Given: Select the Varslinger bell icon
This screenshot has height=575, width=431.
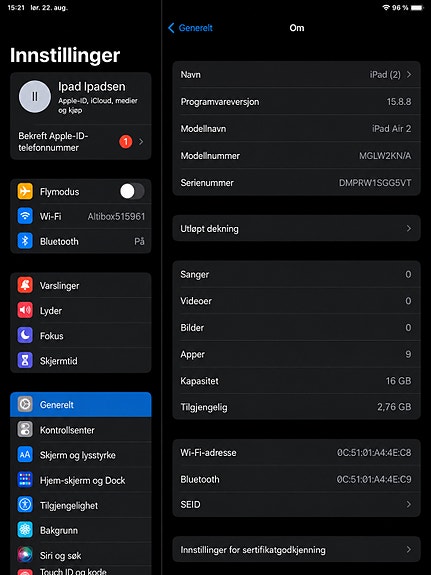Looking at the screenshot, I should [25, 285].
